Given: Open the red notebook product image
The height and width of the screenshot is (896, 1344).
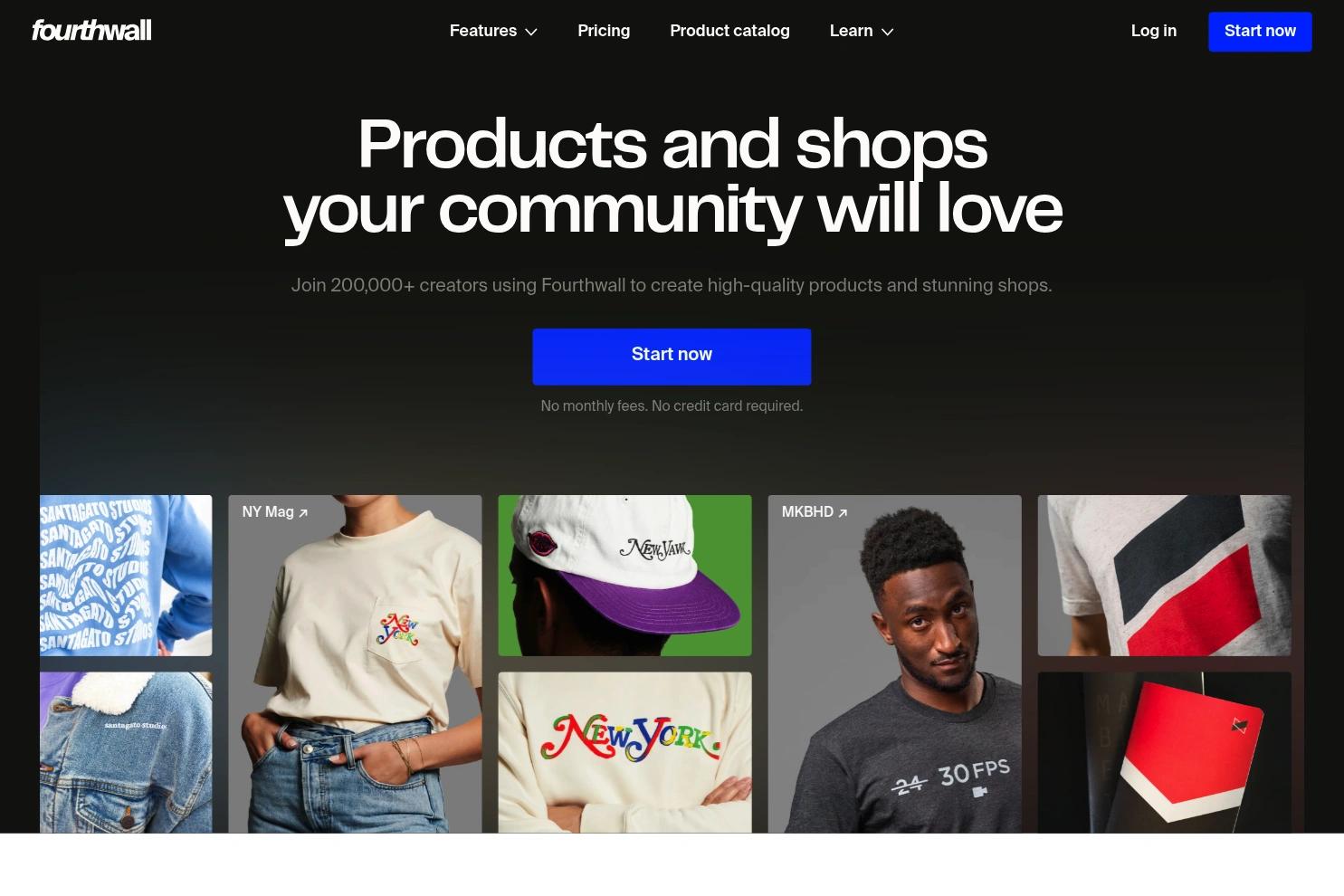Looking at the screenshot, I should click(x=1164, y=752).
